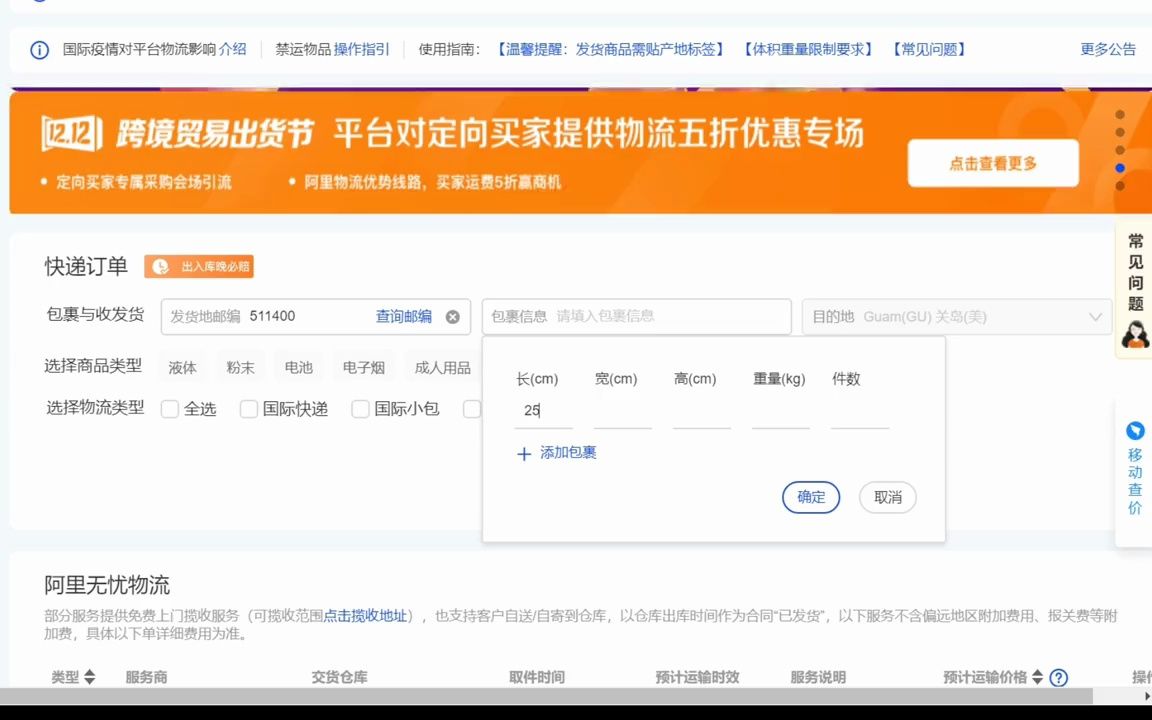Click the 预计运输时效 column header
This screenshot has width=1152, height=720.
[697, 677]
